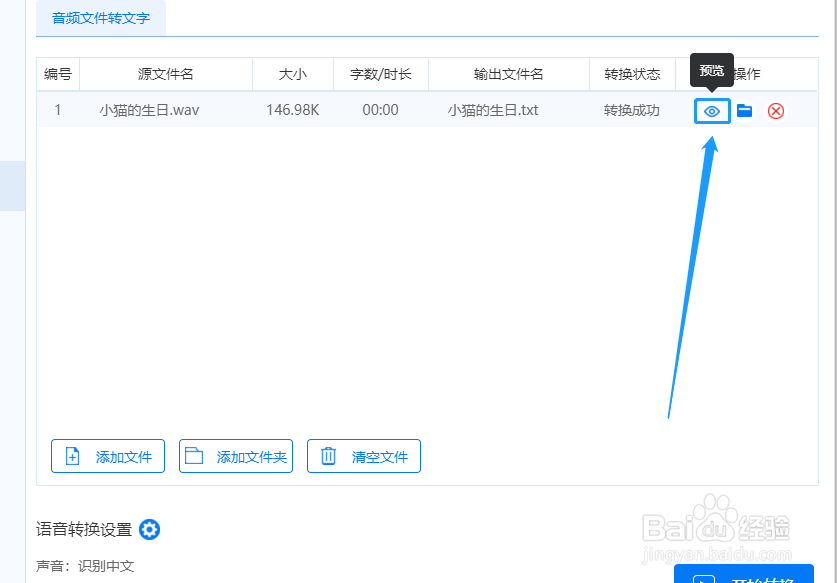Screen dimensions: 837x583
Task: Click the 添加文件夹 button
Action: [235, 456]
